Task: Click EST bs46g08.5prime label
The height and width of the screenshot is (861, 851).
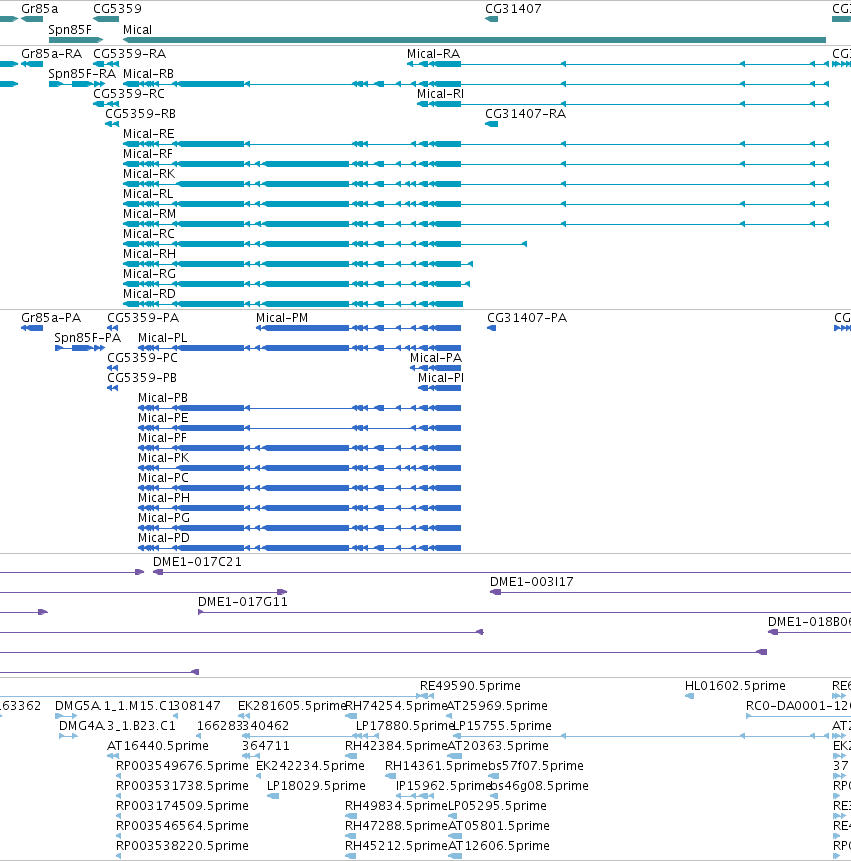Action: pos(539,786)
